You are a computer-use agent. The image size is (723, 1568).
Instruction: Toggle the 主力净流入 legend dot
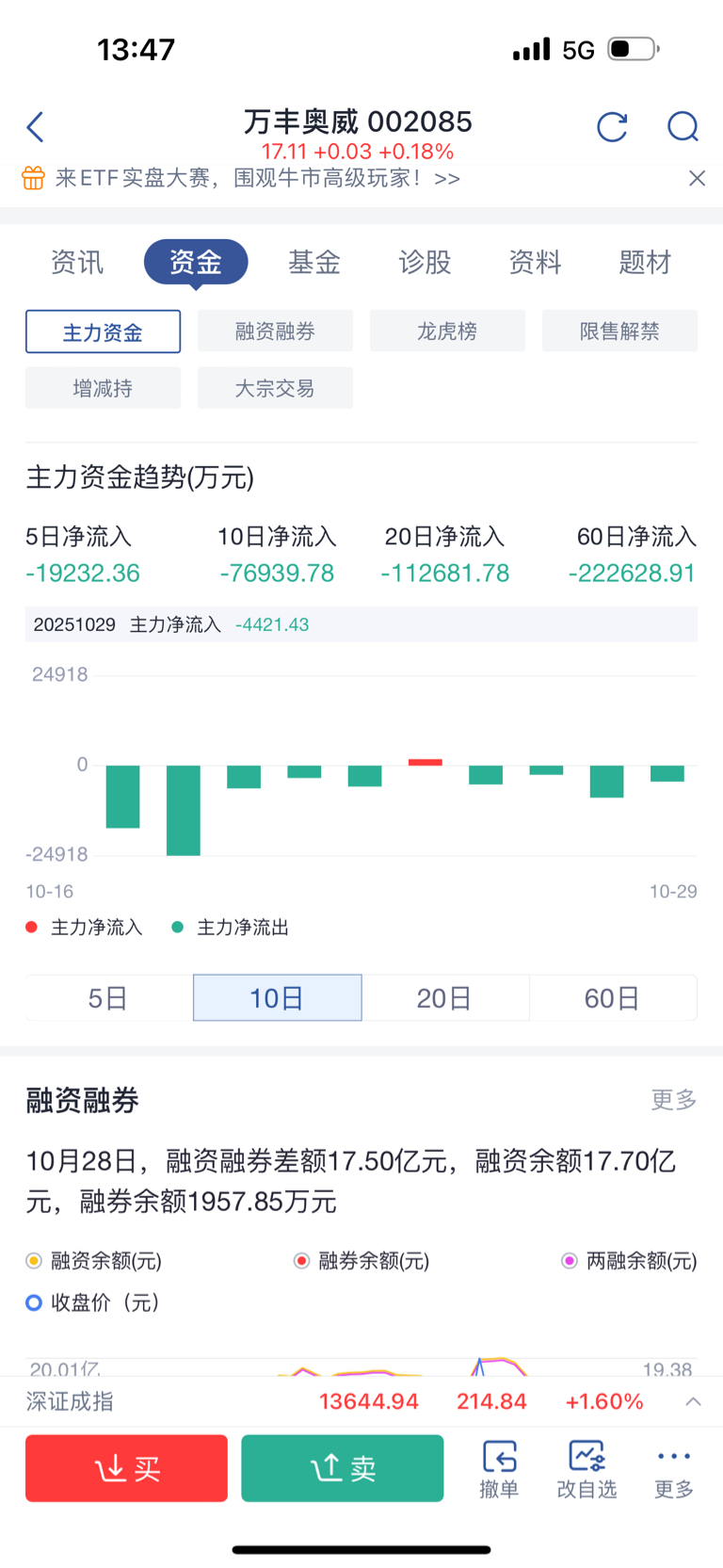point(31,928)
